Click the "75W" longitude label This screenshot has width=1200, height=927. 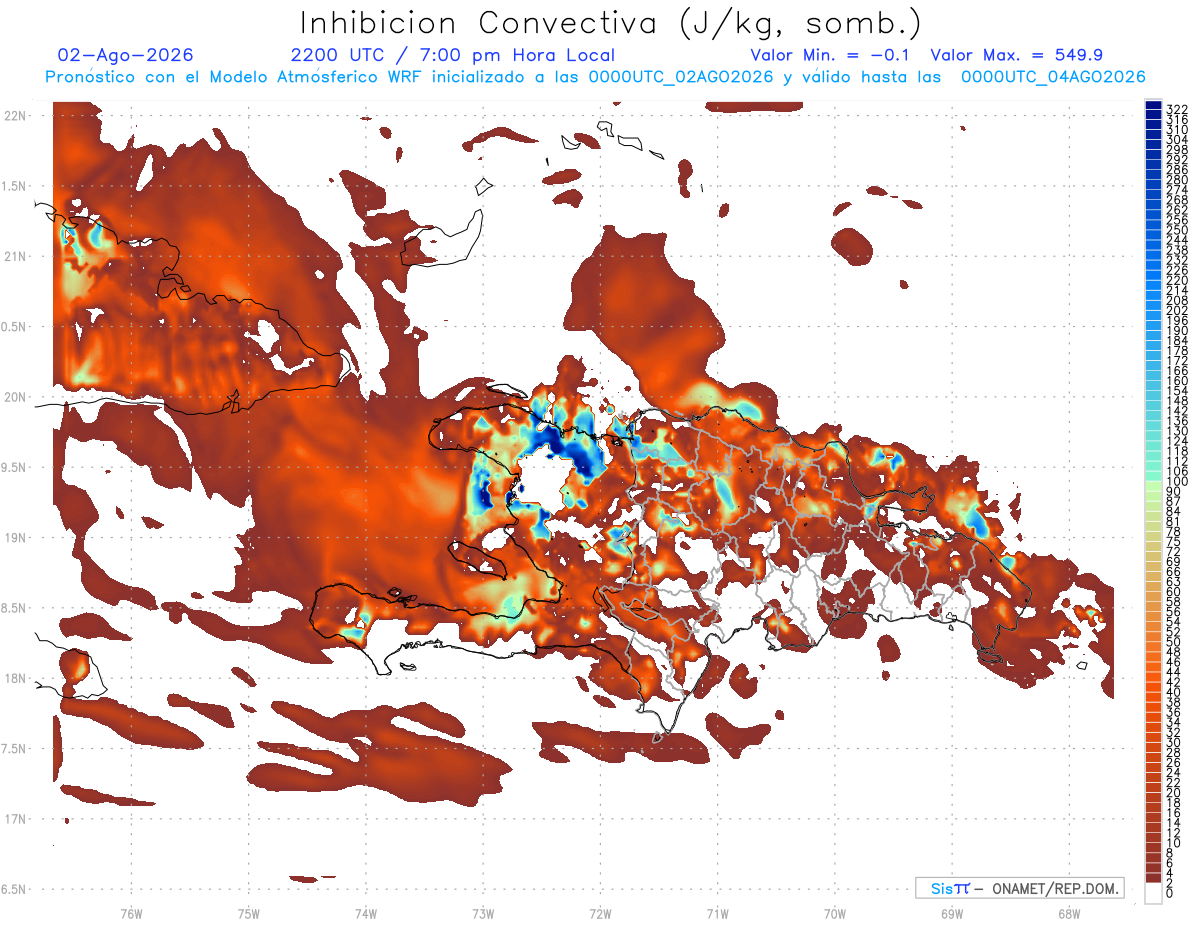click(x=249, y=913)
